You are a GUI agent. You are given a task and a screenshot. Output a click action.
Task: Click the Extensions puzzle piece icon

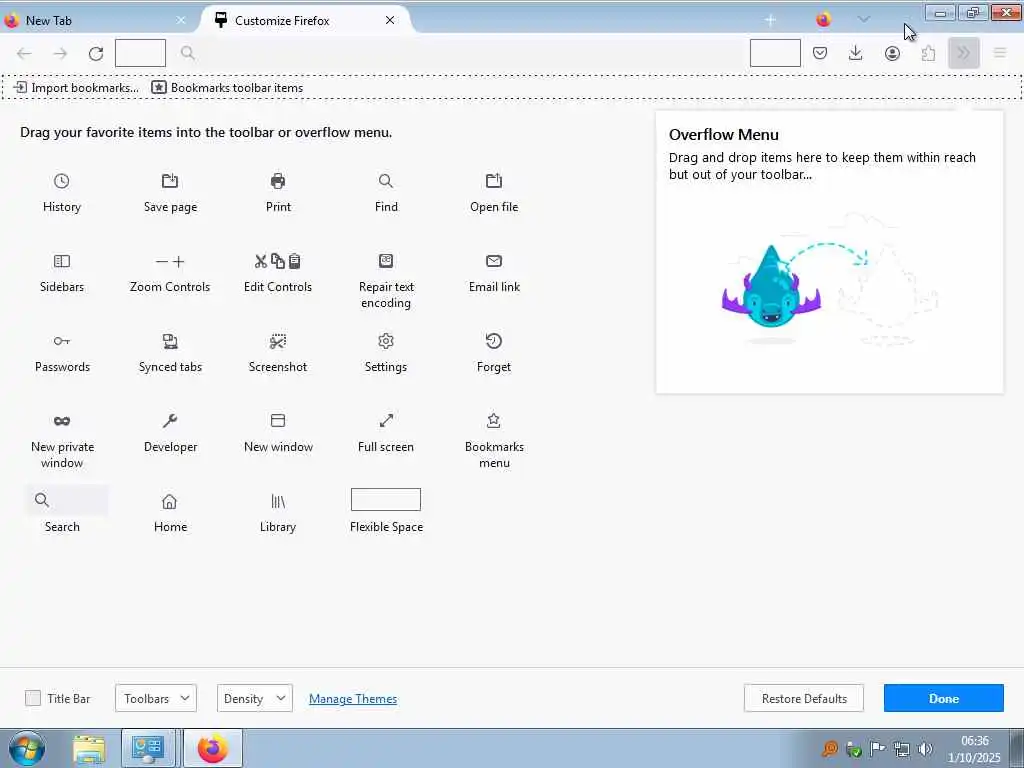point(928,53)
